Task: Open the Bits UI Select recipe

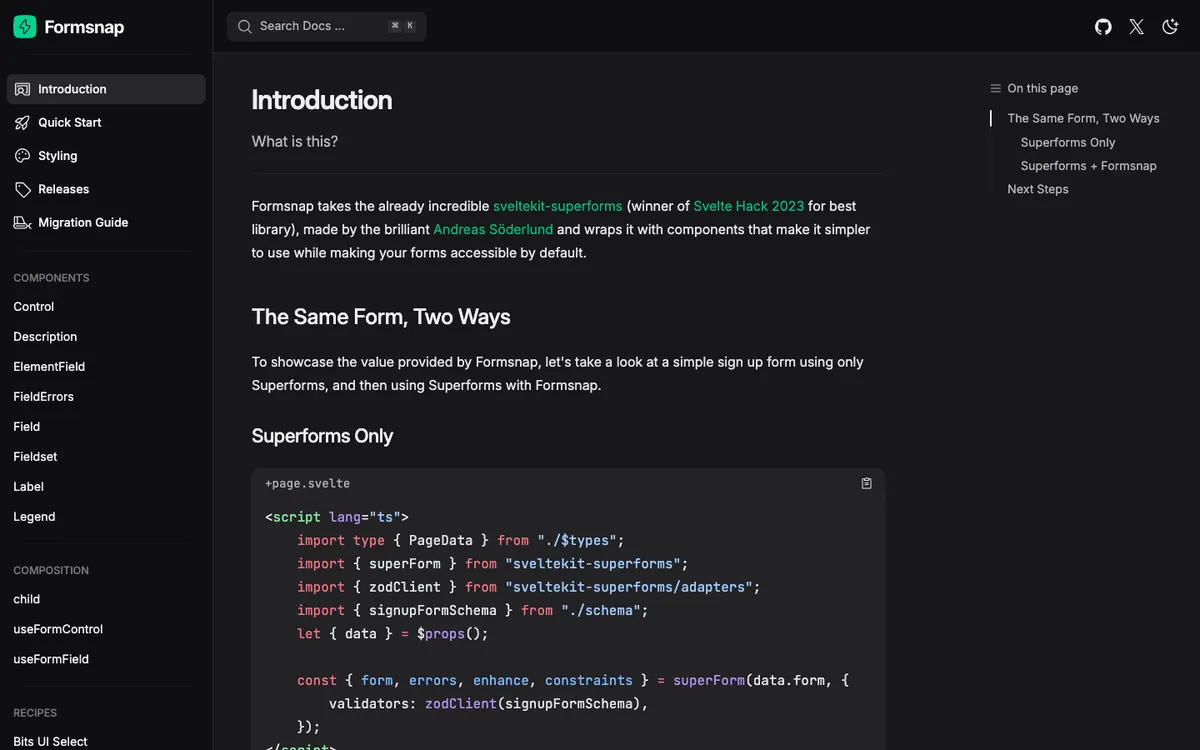Action: pos(50,741)
